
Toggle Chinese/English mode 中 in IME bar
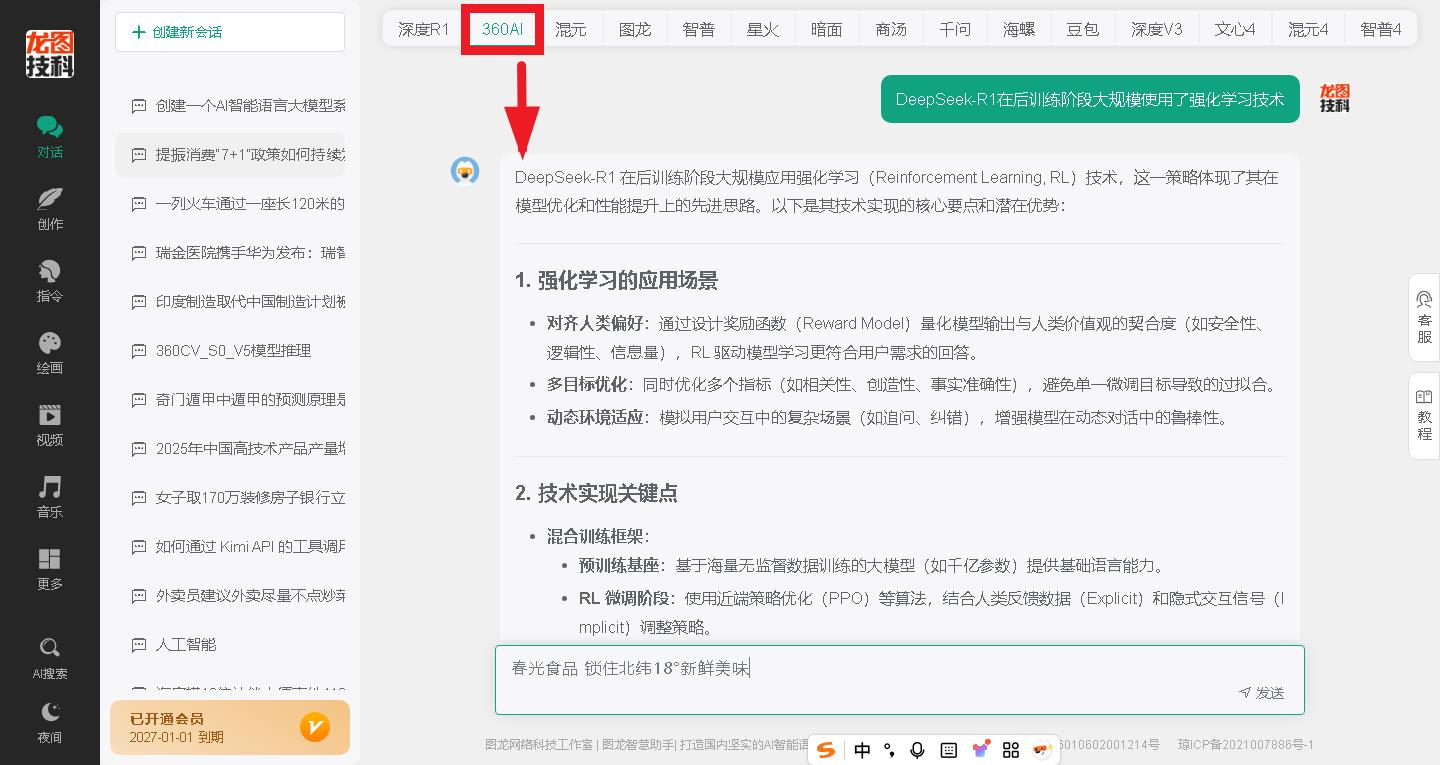coord(862,750)
